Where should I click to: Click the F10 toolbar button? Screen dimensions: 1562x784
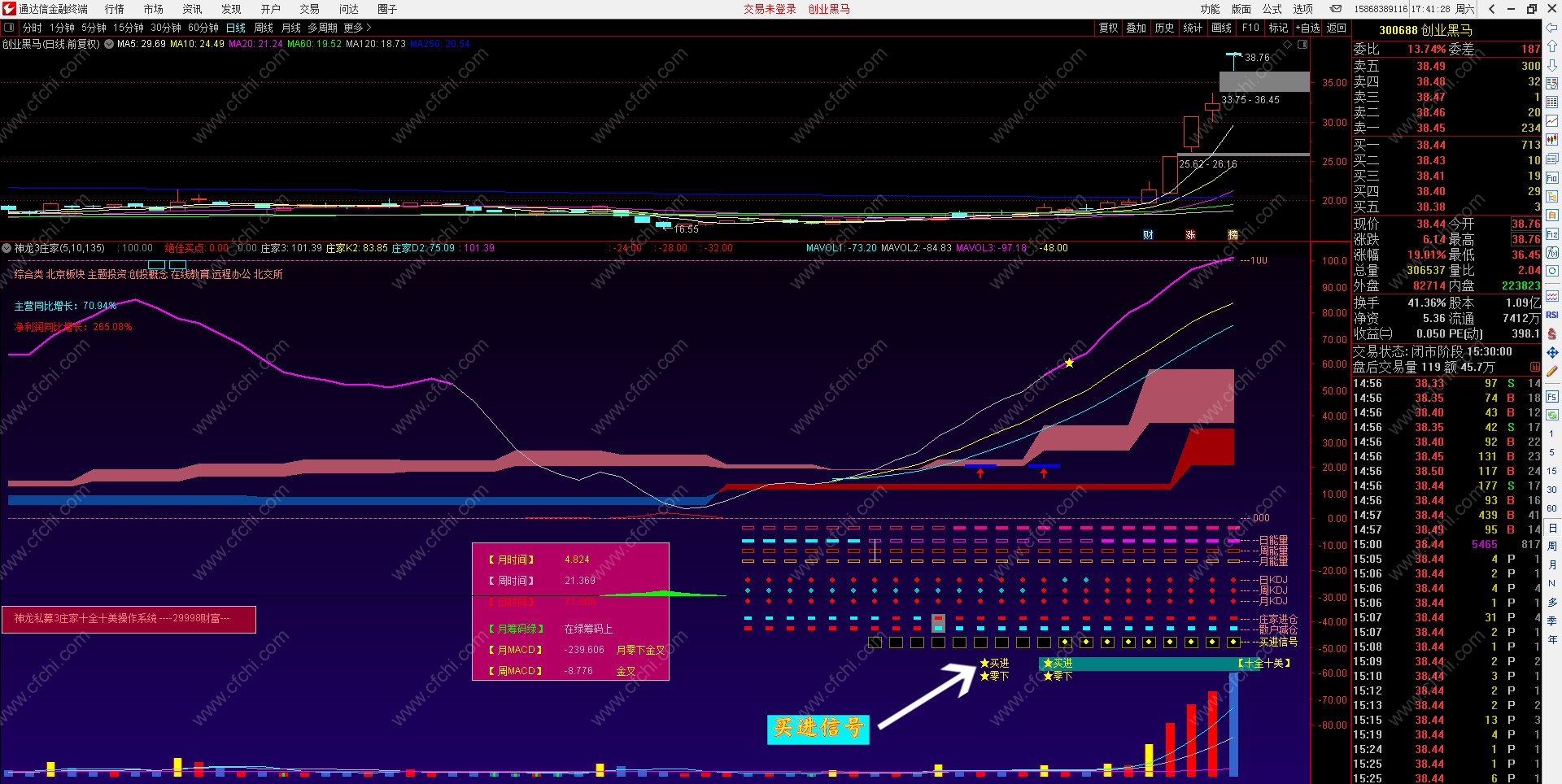click(1250, 28)
